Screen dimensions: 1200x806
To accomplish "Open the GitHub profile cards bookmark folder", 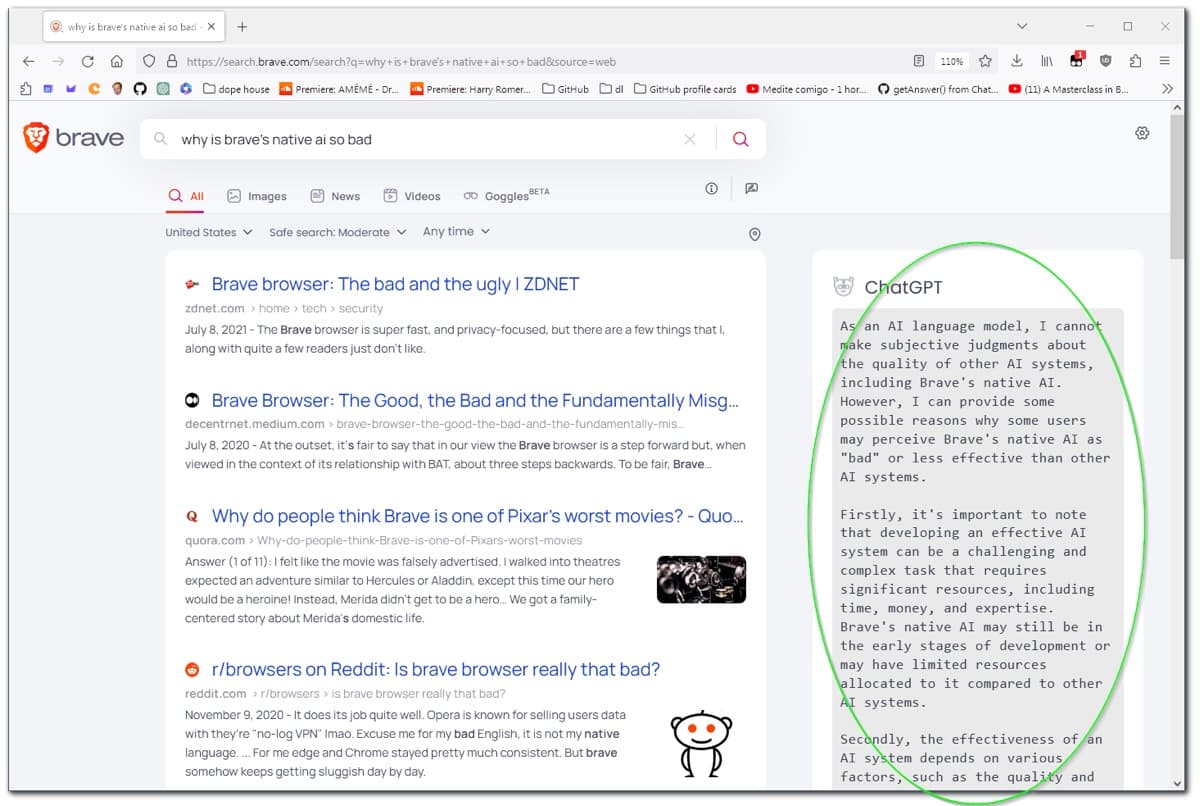I will pos(685,89).
